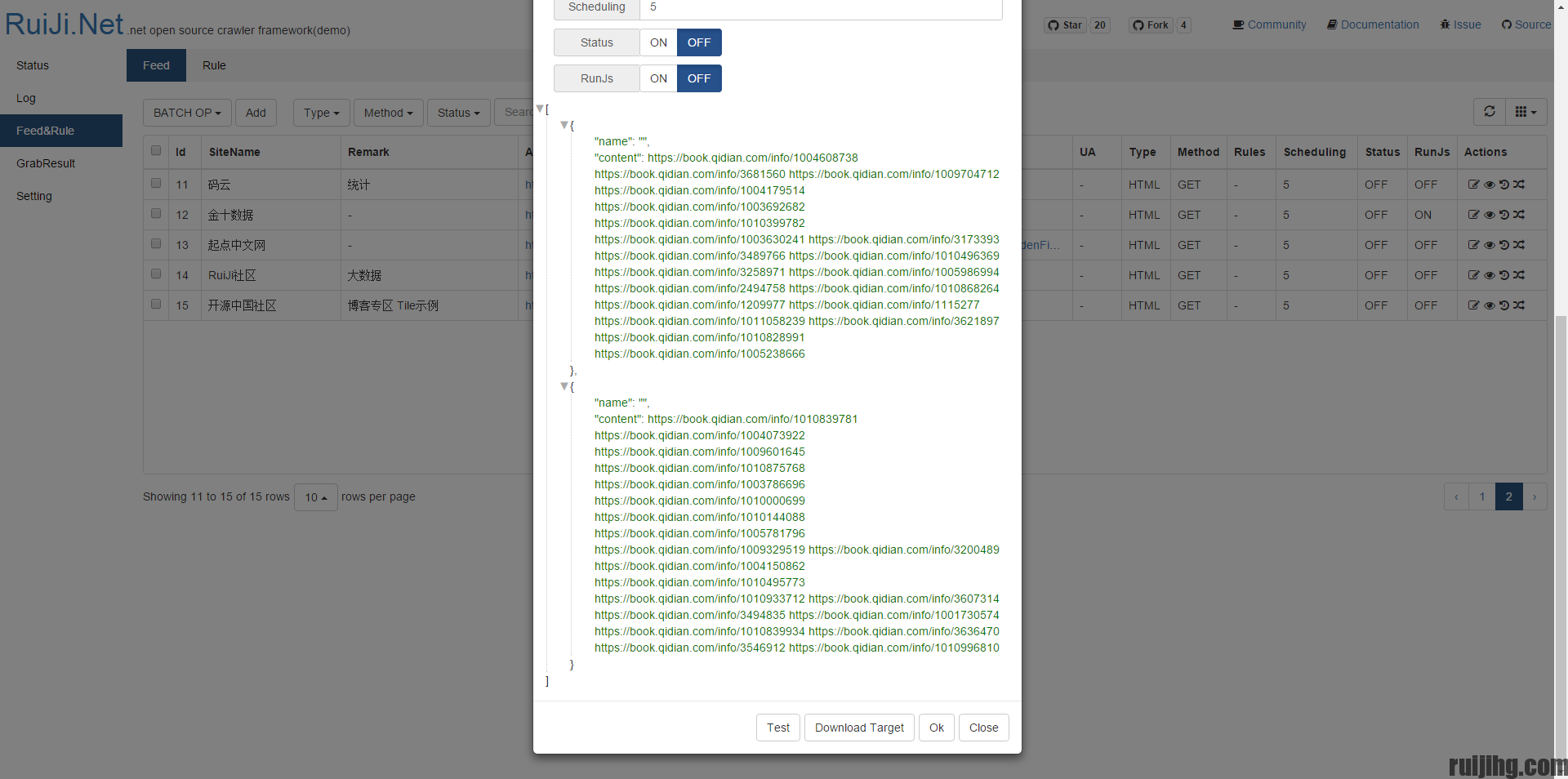Open the BATCH OP dropdown
The height and width of the screenshot is (779, 1568).
click(x=187, y=113)
